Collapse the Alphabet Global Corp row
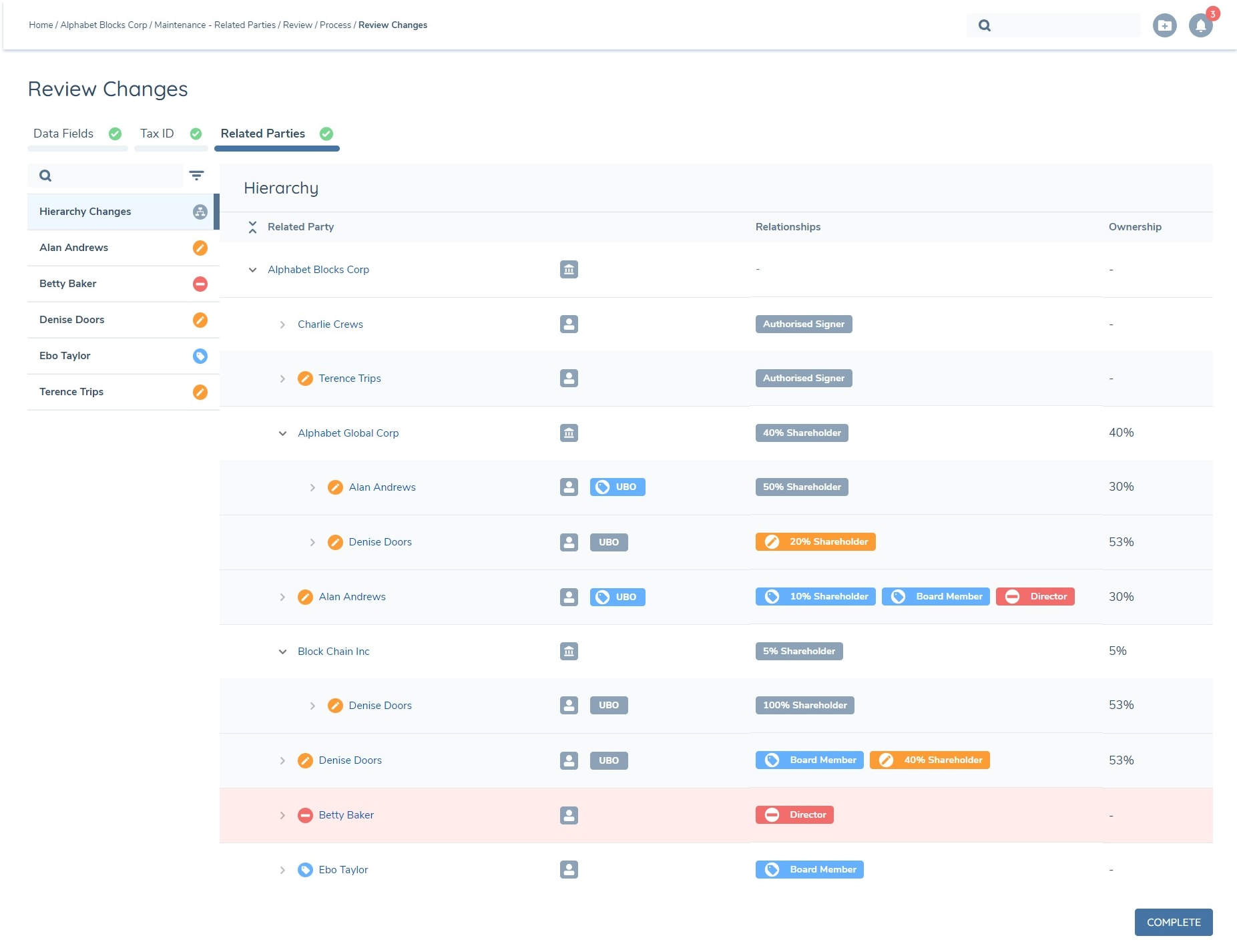The height and width of the screenshot is (952, 1237). [282, 433]
